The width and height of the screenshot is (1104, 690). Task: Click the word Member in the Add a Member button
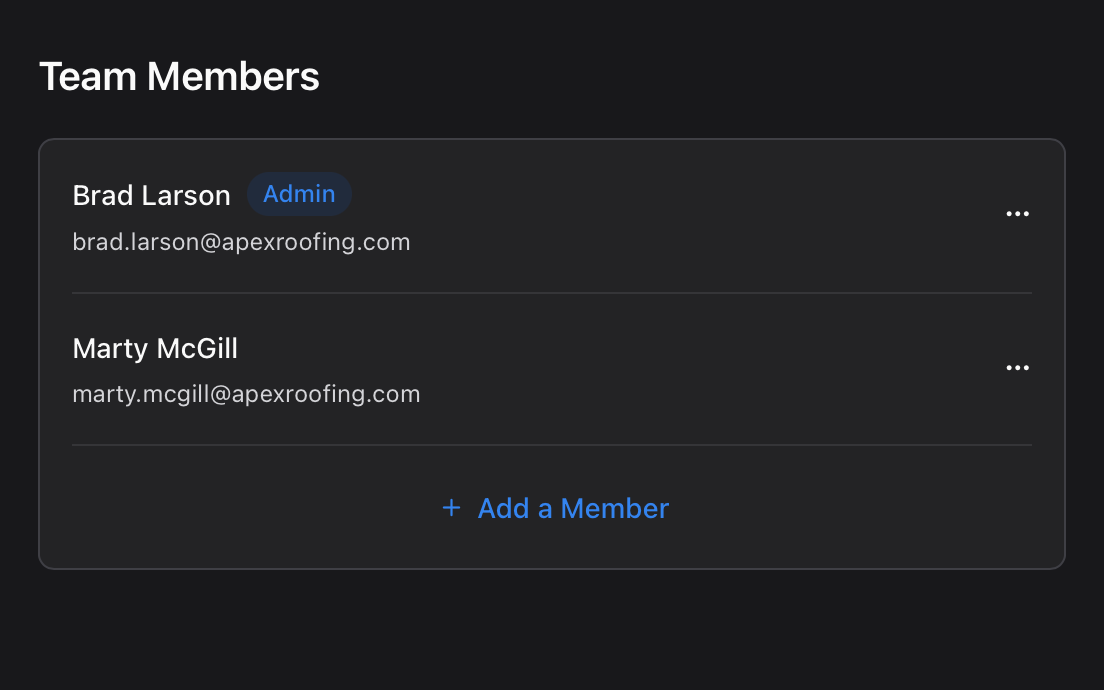(614, 508)
